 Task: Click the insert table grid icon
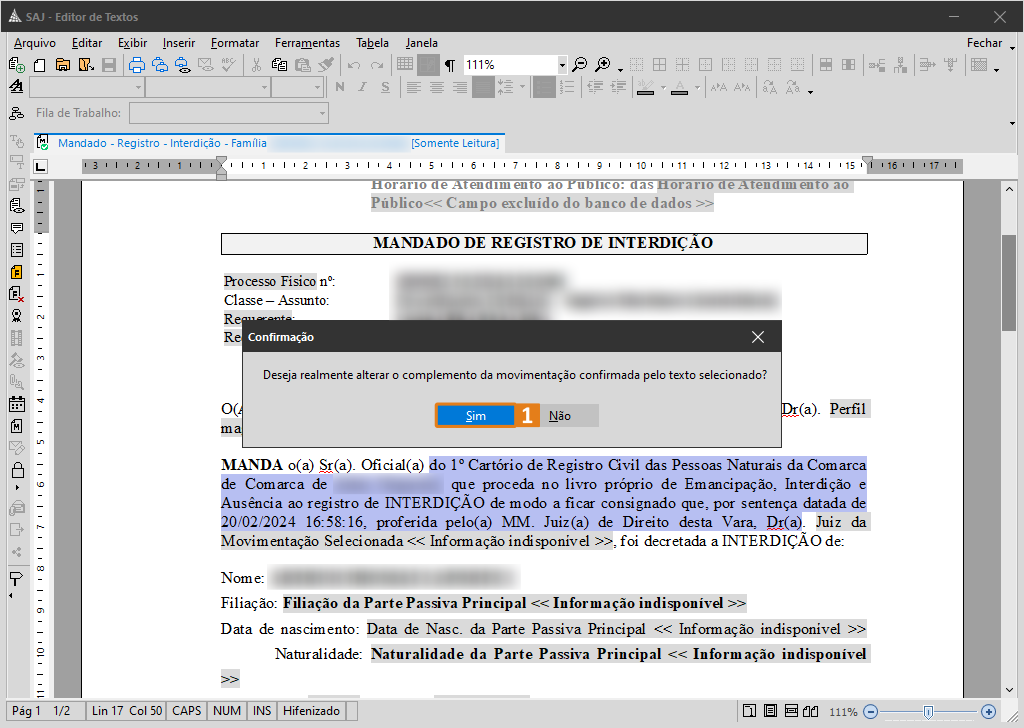(x=405, y=64)
